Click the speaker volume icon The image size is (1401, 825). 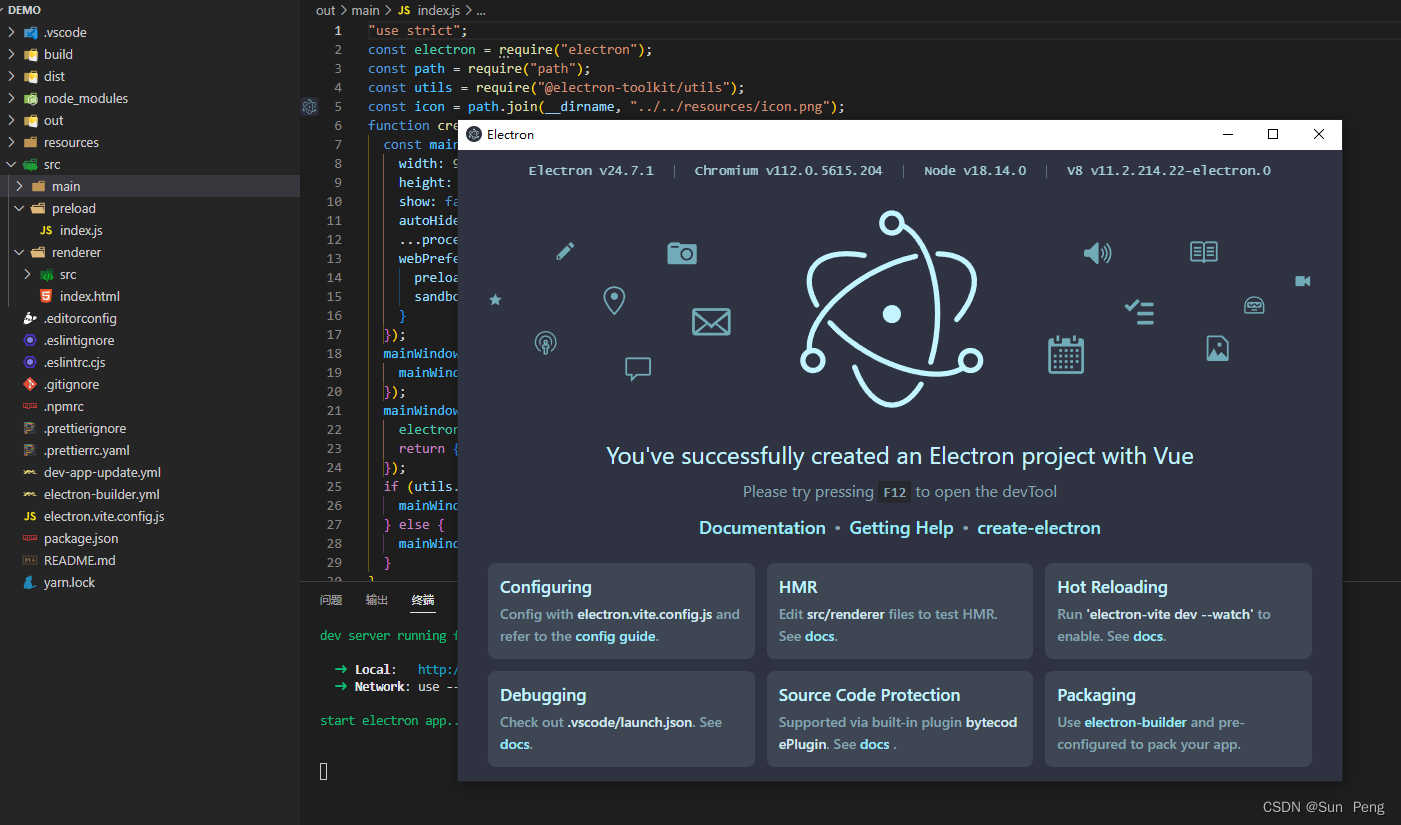[1097, 253]
